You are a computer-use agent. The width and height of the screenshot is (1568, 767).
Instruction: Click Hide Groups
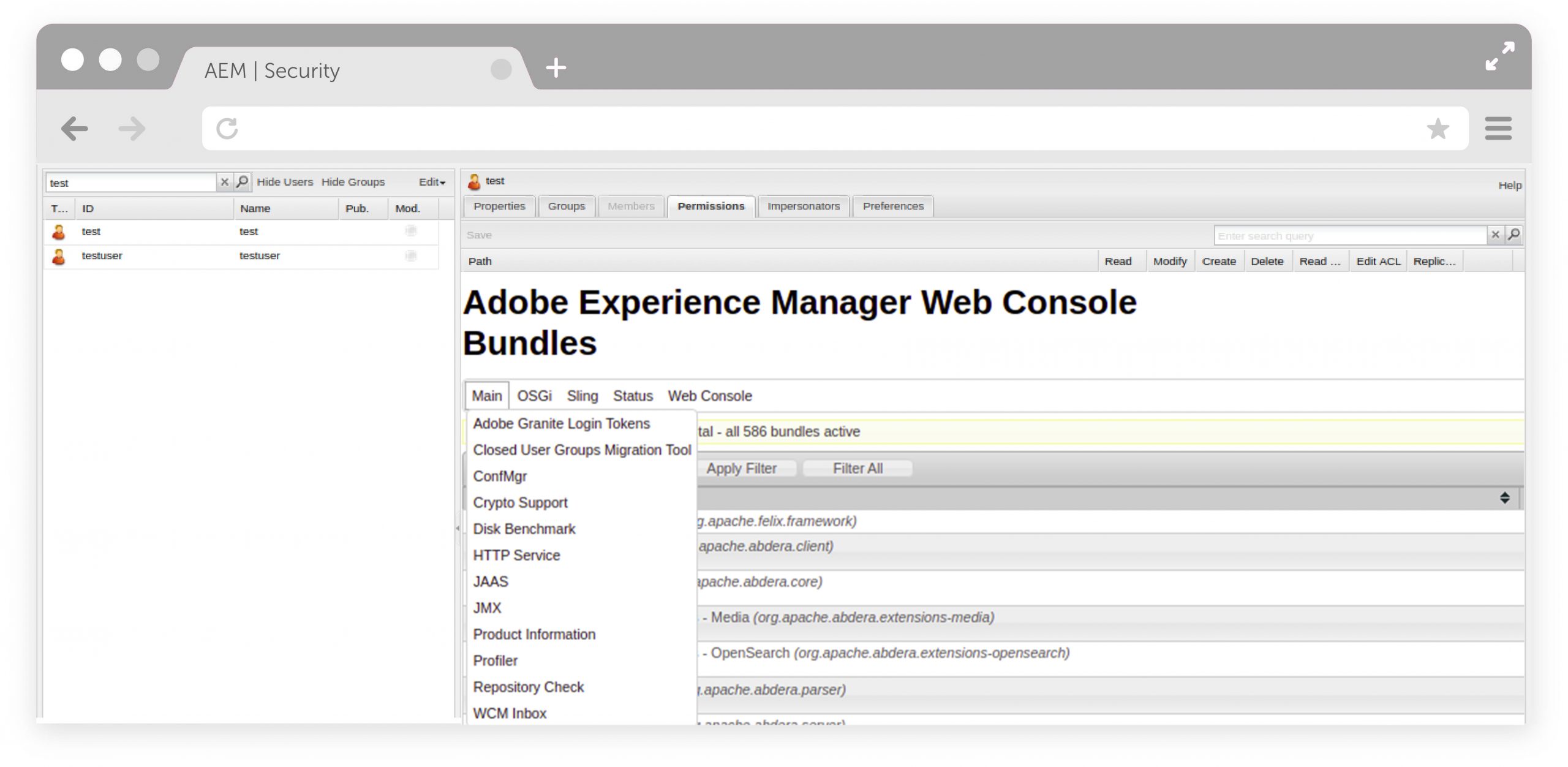click(x=353, y=182)
